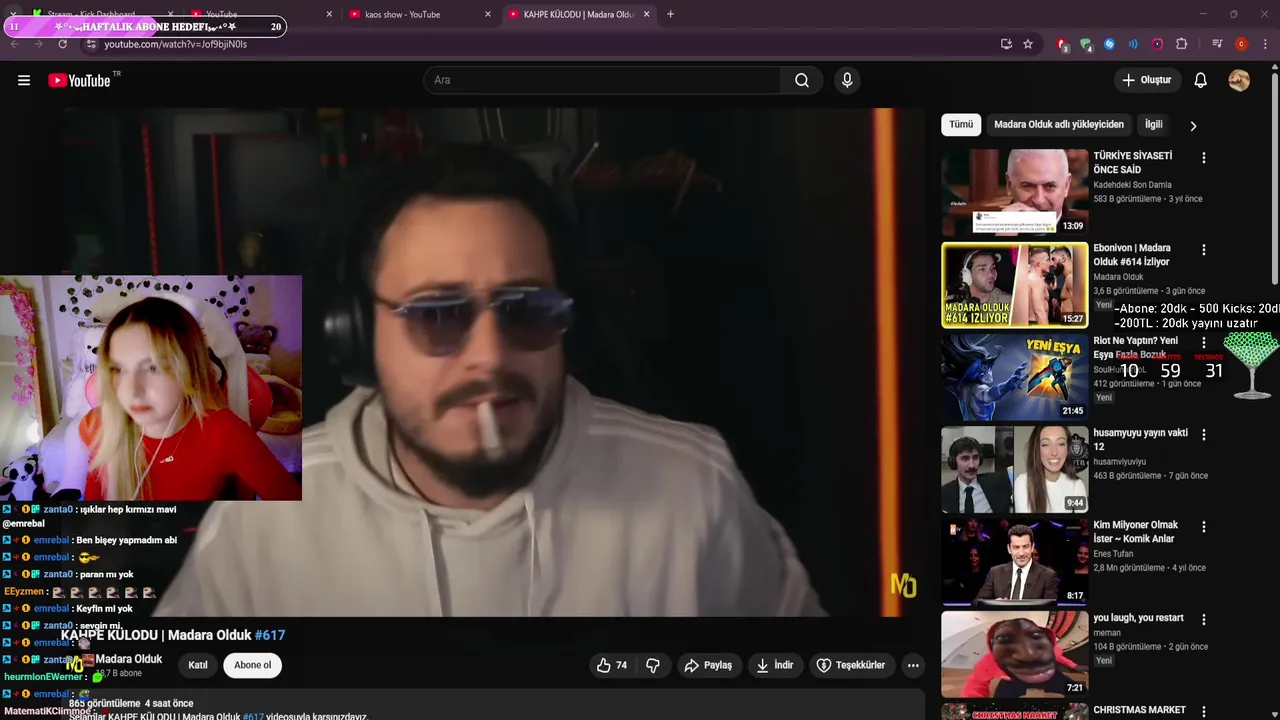Viewport: 1280px width, 720px height.
Task: Click the search magnifier button
Action: [x=802, y=80]
